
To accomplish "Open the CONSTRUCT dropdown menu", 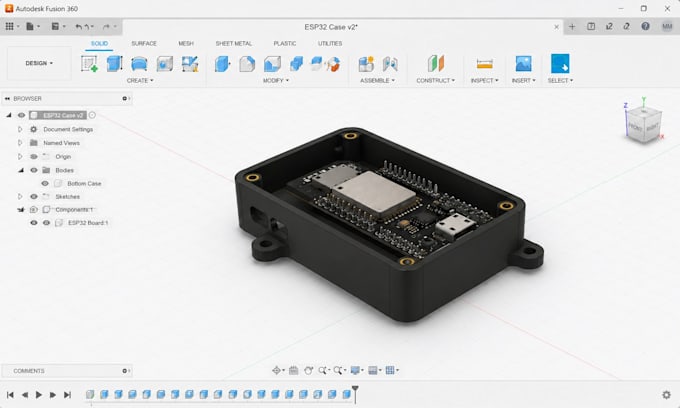I will point(436,81).
